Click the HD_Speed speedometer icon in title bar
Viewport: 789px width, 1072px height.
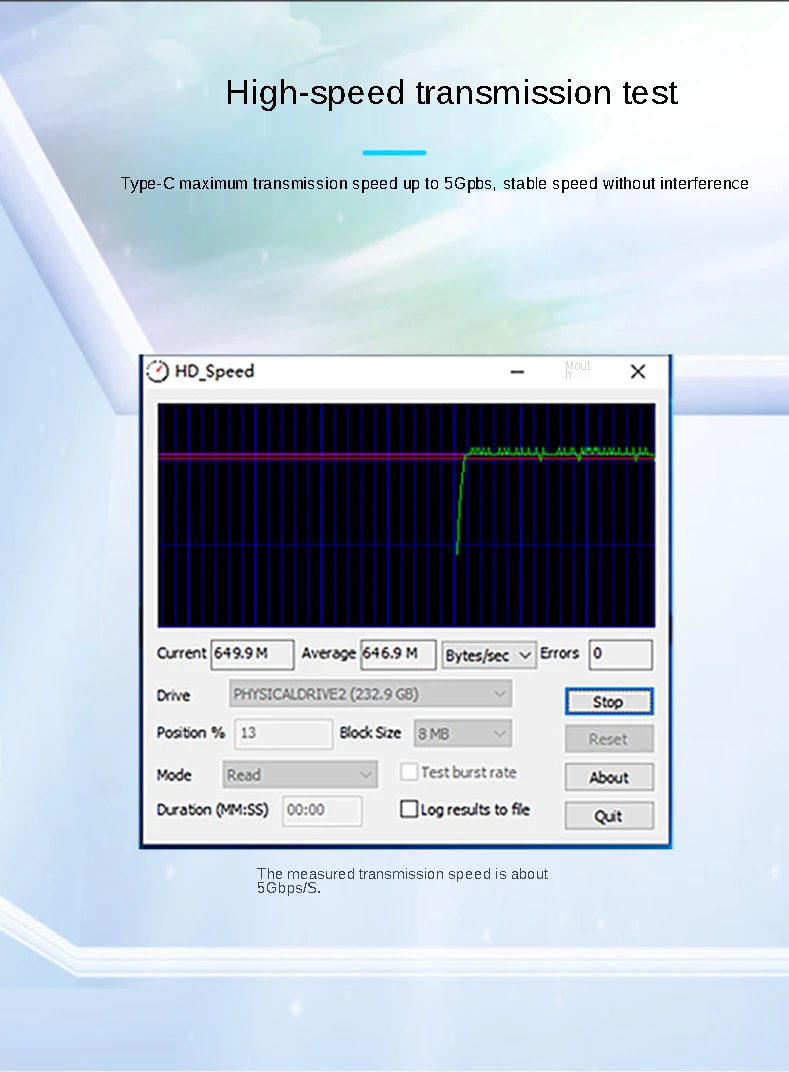point(158,371)
